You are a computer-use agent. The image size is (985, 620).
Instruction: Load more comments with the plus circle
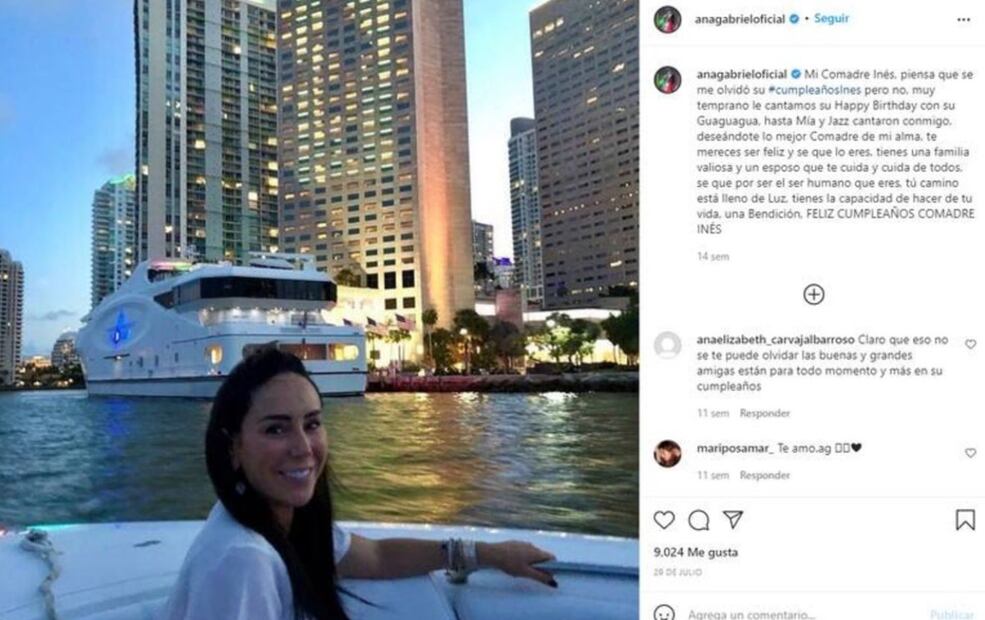[x=814, y=294]
